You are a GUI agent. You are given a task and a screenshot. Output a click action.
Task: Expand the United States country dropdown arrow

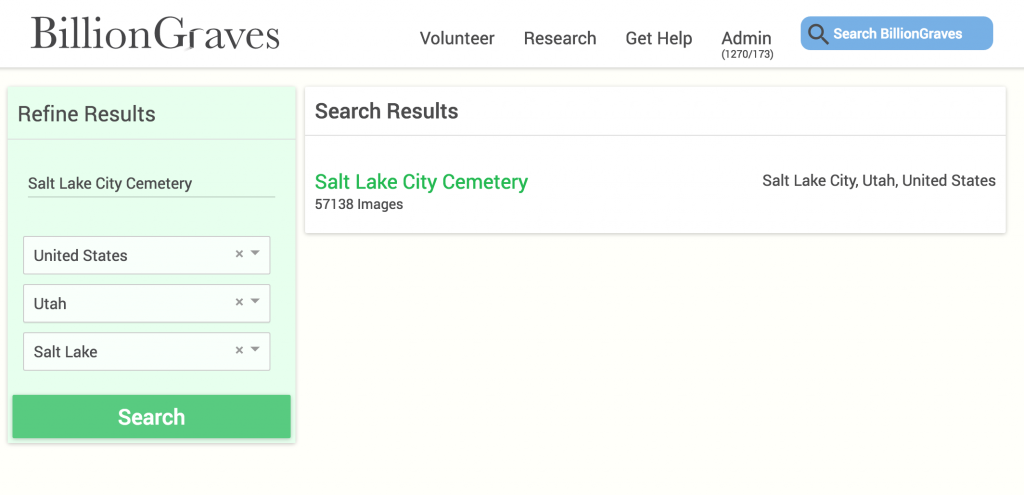coord(255,254)
